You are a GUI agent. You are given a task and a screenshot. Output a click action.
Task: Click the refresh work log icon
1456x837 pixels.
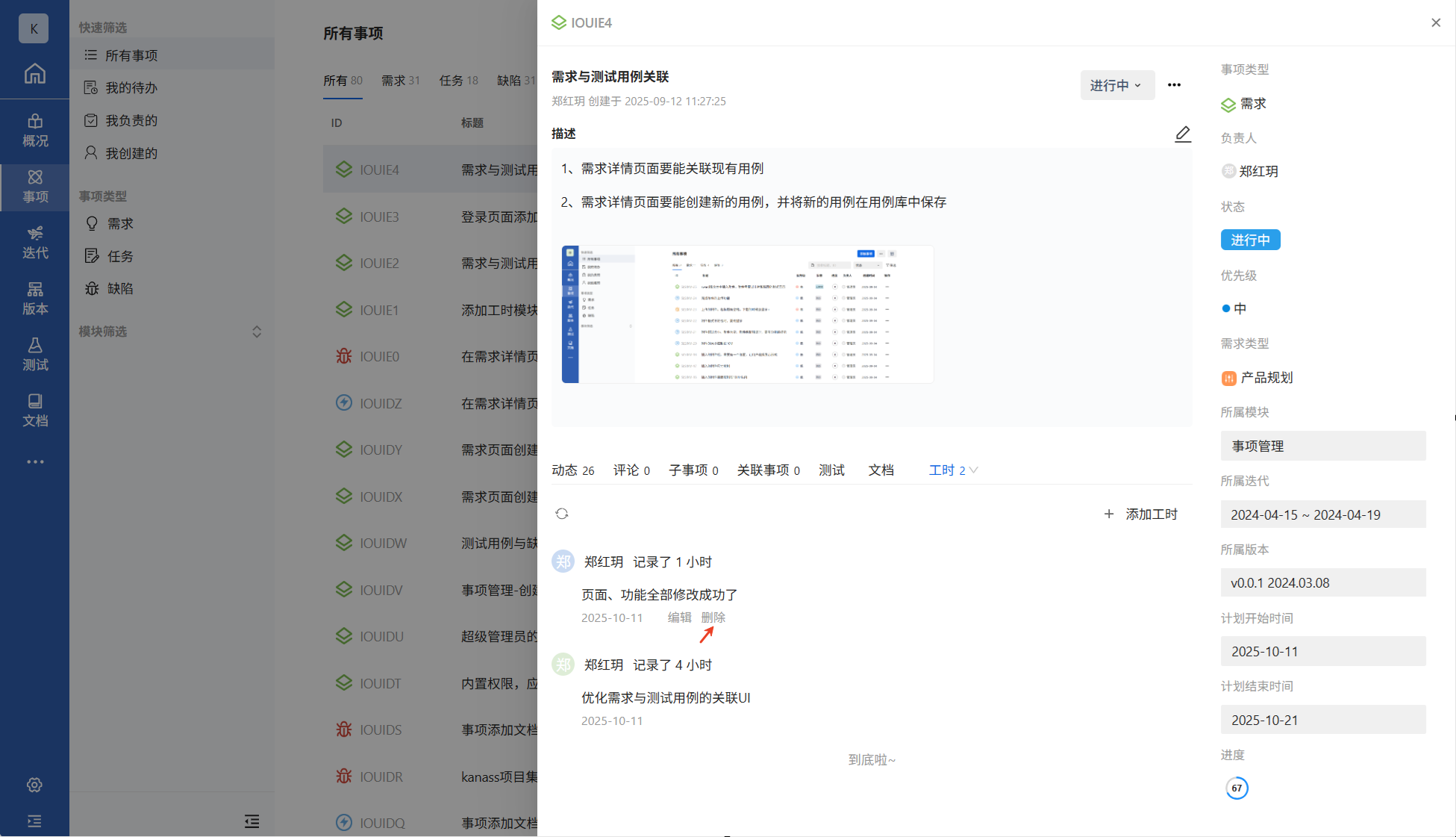pos(562,514)
